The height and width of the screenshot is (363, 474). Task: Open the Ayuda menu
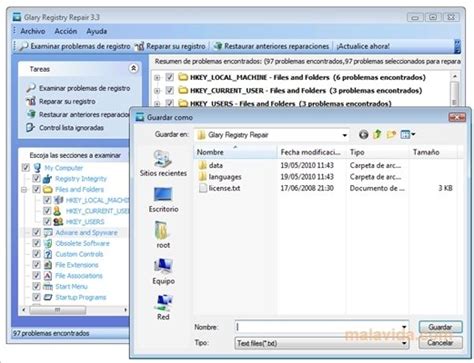pos(97,31)
